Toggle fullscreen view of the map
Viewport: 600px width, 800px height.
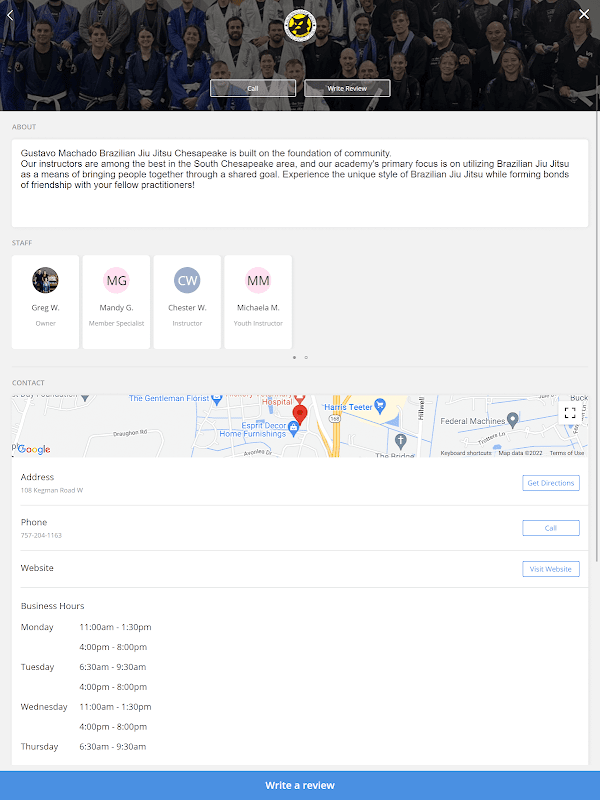tap(570, 413)
